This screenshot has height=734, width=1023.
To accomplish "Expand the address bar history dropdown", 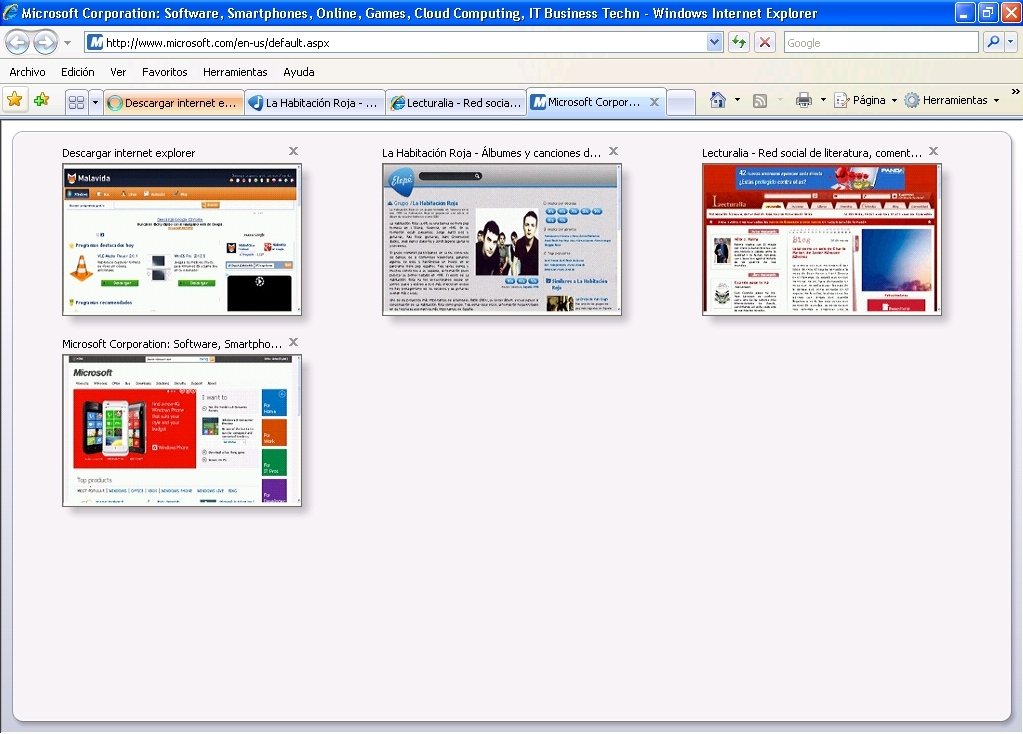I will 714,43.
